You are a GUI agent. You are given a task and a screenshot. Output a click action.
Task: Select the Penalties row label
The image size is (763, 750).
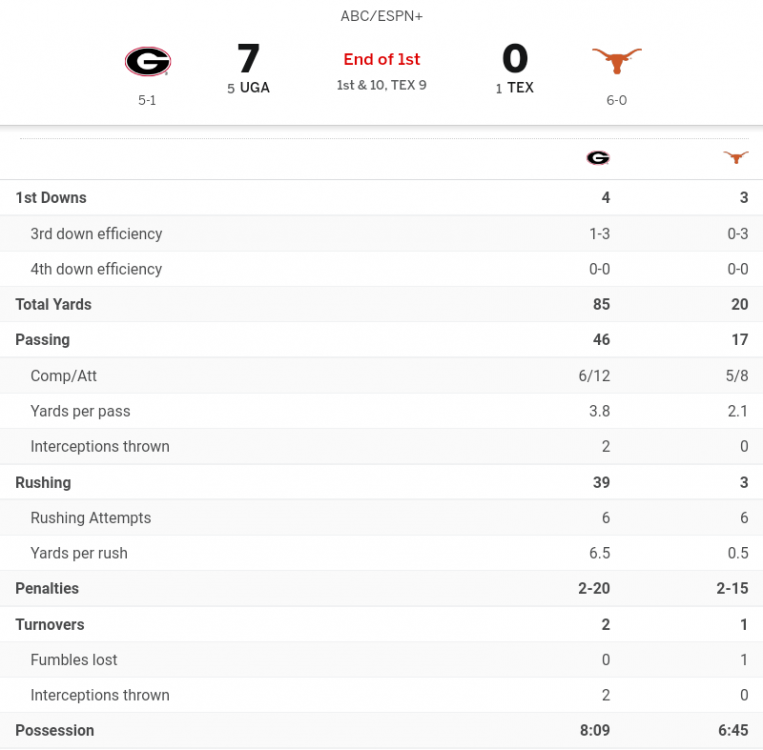(47, 588)
